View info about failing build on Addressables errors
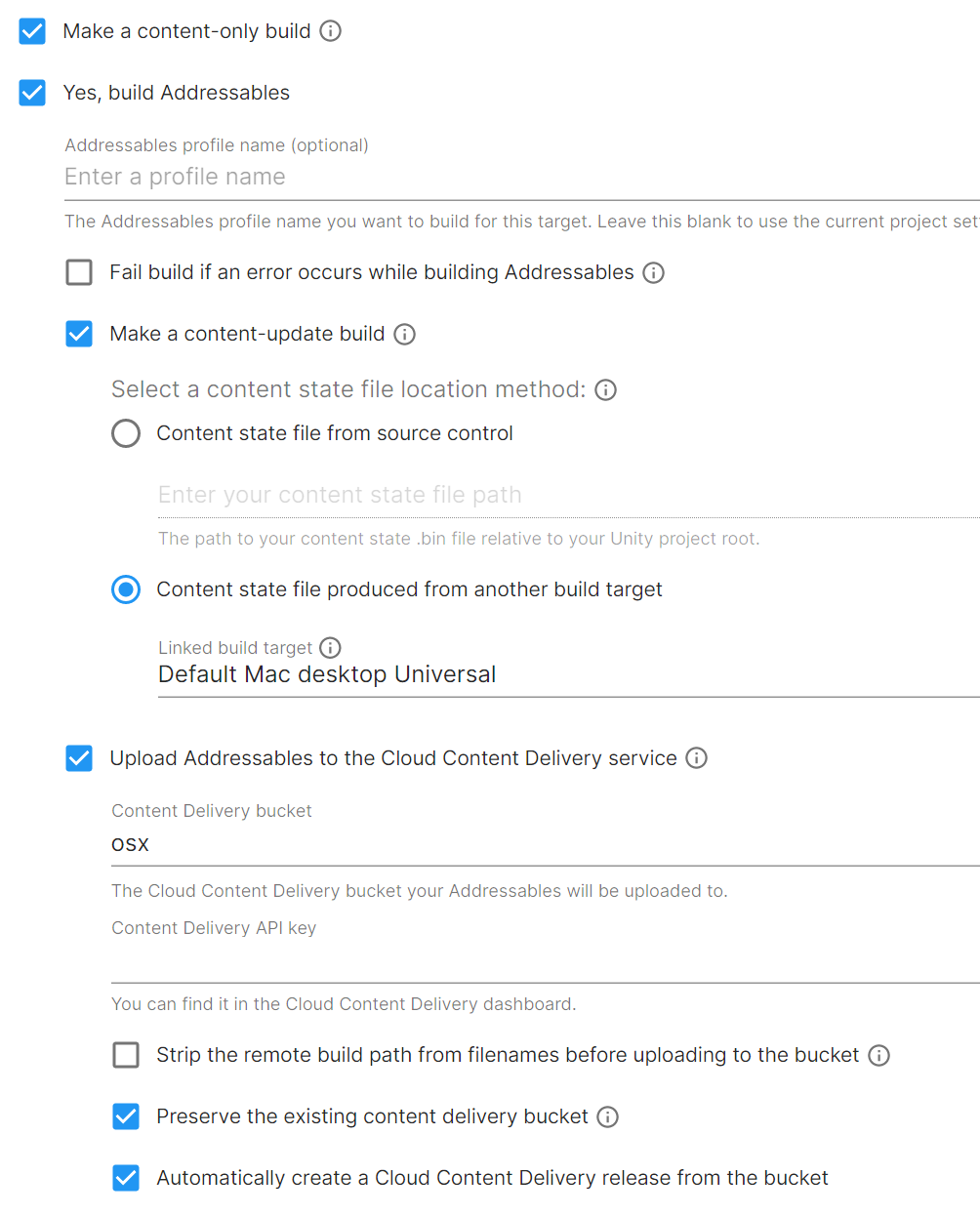 click(x=653, y=272)
